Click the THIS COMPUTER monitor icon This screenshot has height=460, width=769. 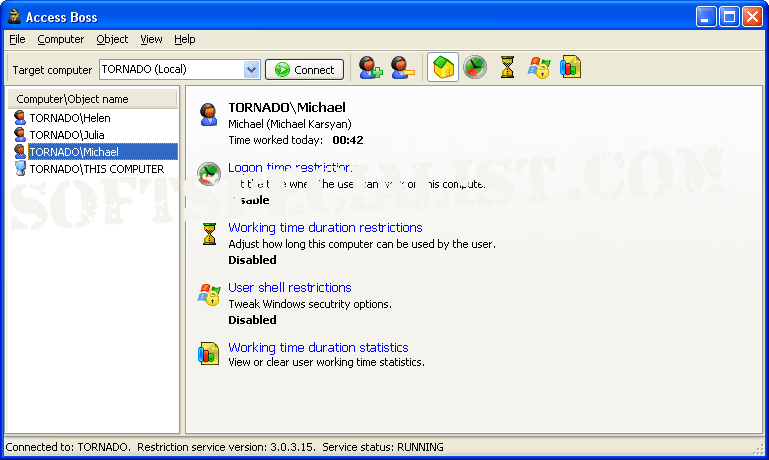[20, 168]
